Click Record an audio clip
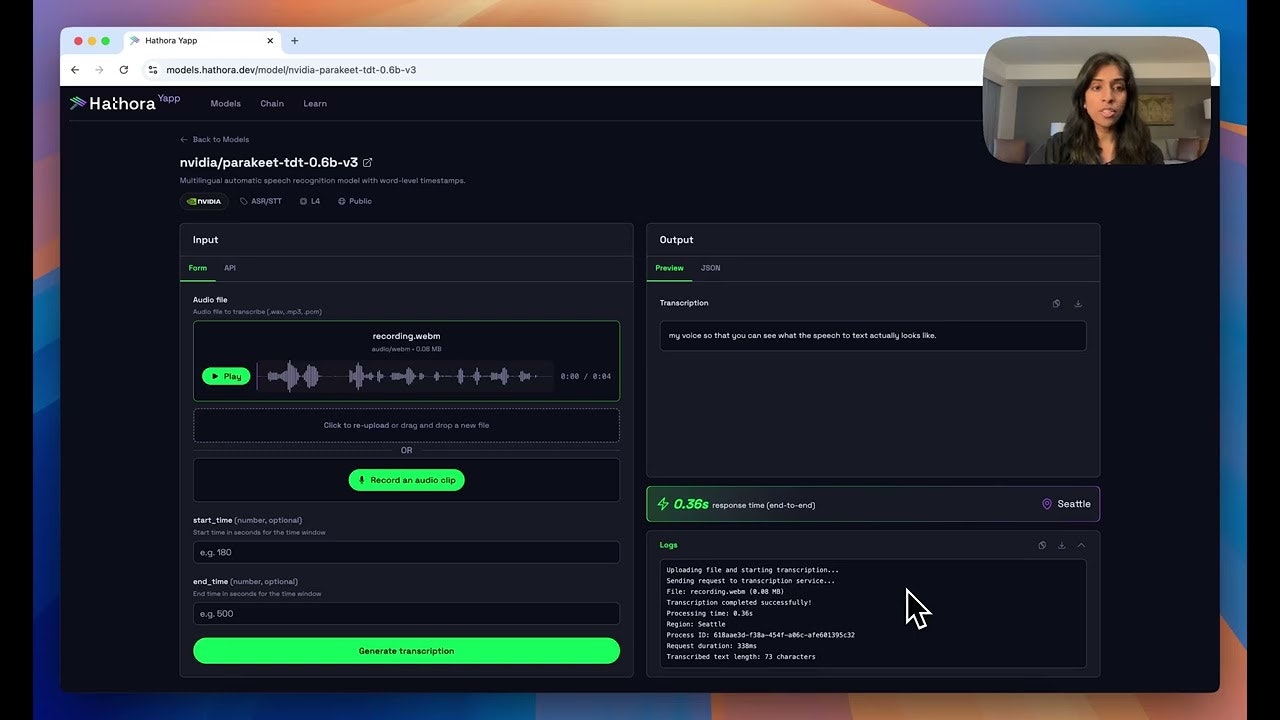The width and height of the screenshot is (1280, 720). click(x=406, y=480)
